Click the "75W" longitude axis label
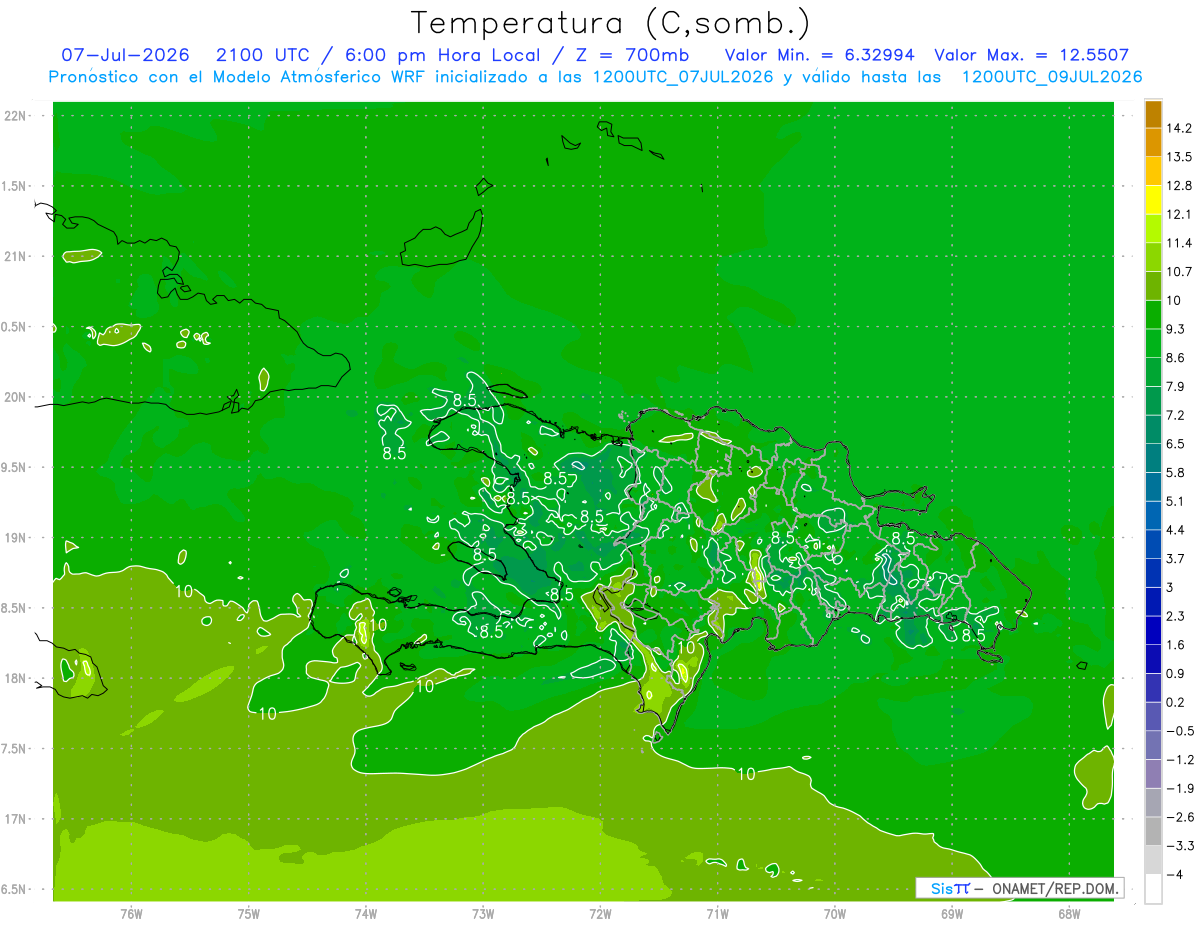The width and height of the screenshot is (1200, 927). 249,915
